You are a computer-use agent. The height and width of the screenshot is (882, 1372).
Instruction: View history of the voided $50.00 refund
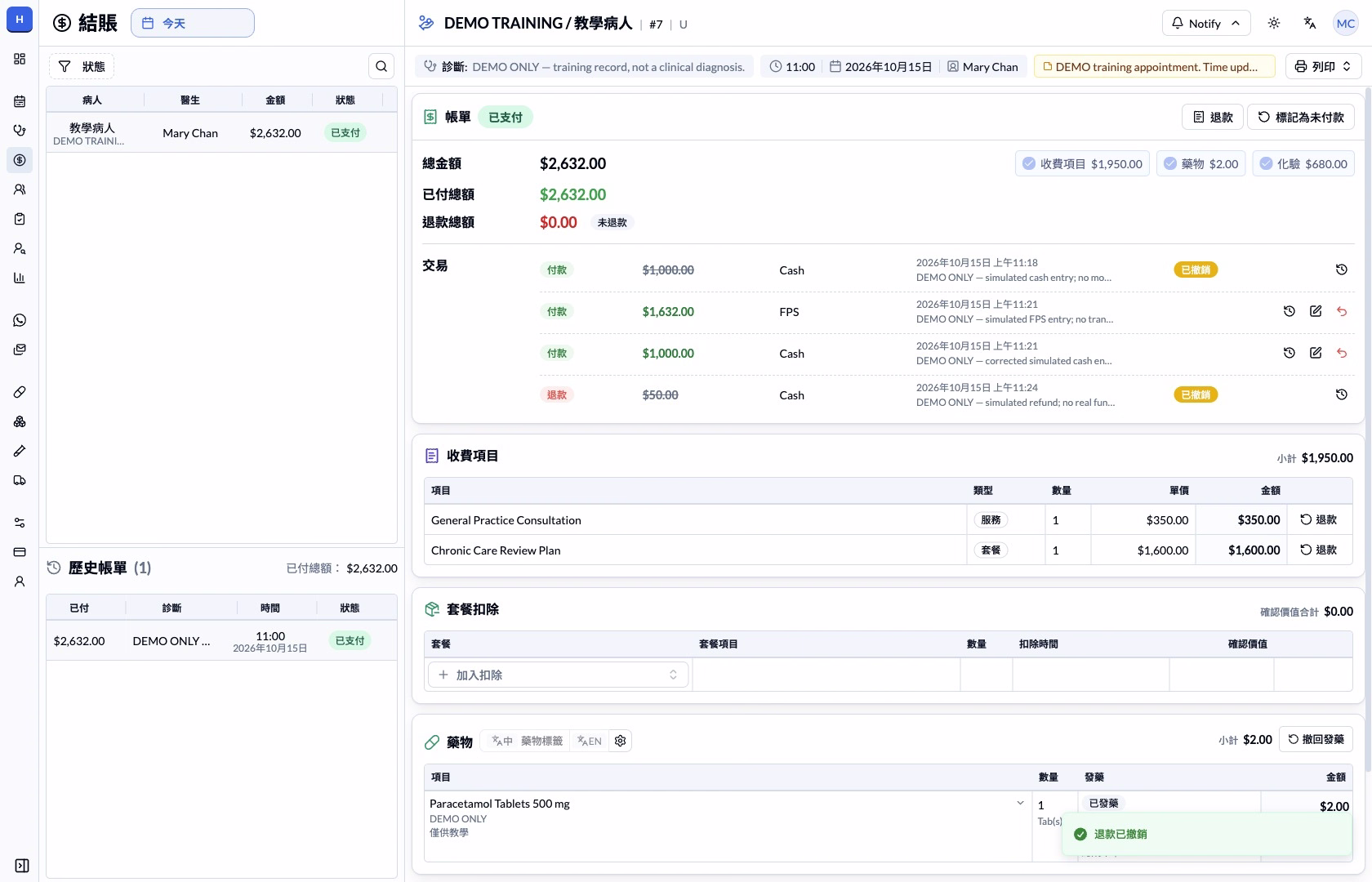[1342, 394]
